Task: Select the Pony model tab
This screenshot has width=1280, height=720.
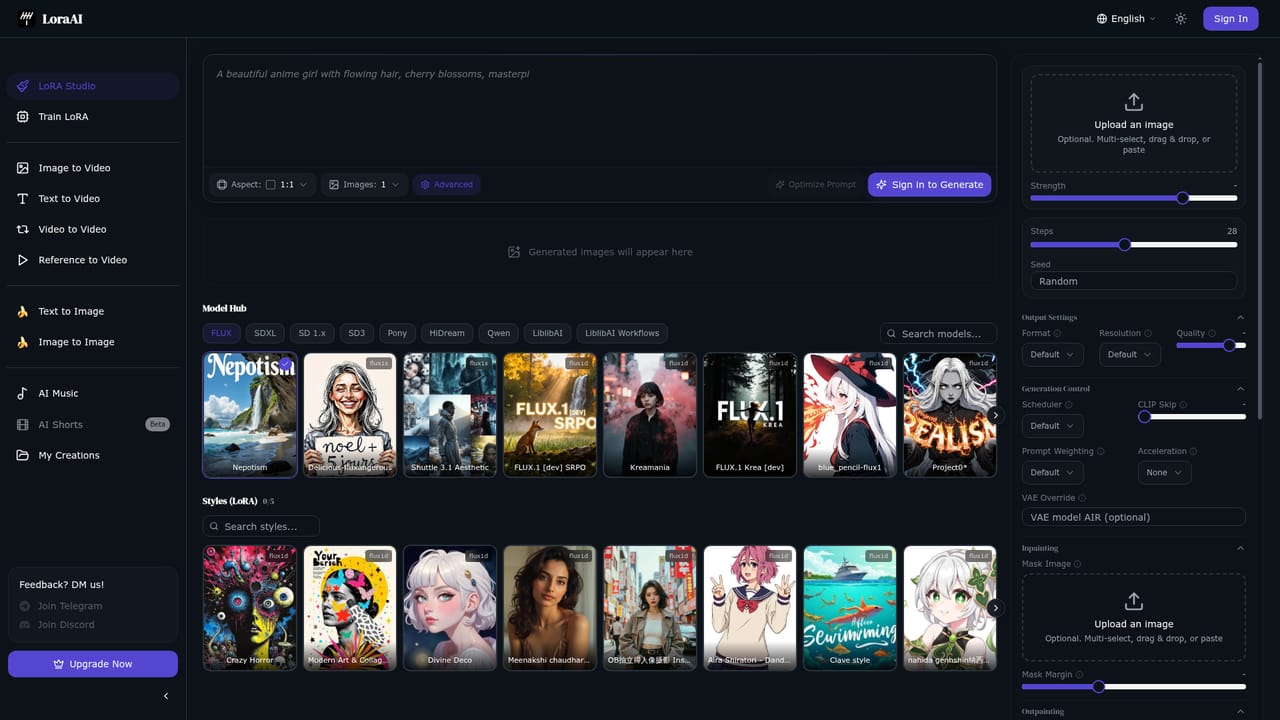Action: pos(397,333)
